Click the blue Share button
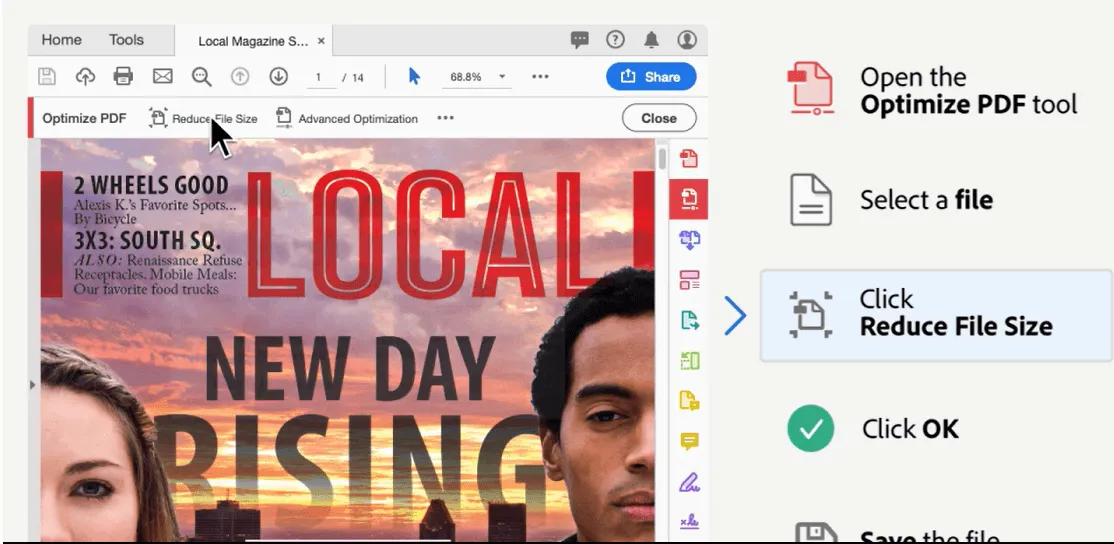 [x=650, y=77]
